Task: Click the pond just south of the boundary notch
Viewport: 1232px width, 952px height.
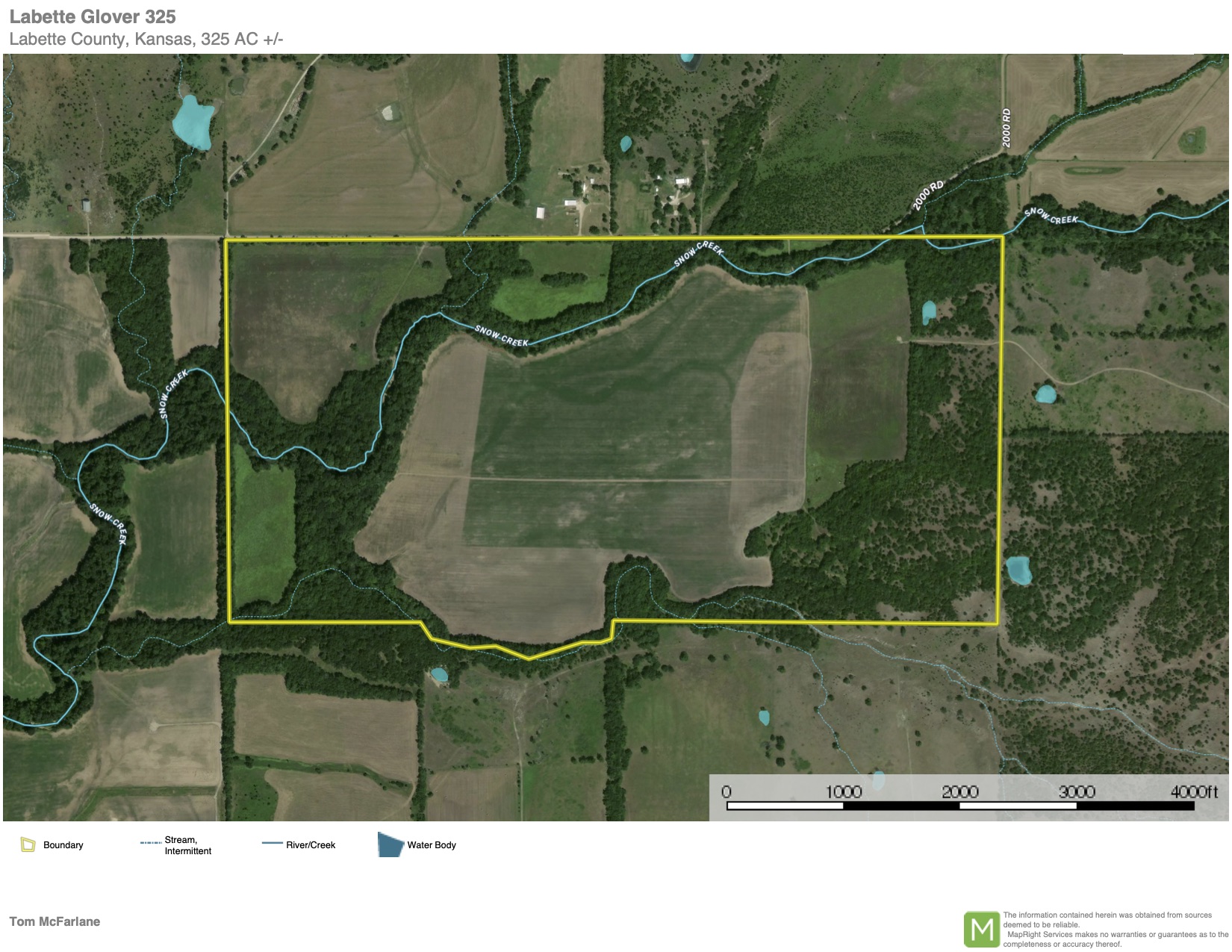Action: click(x=439, y=675)
